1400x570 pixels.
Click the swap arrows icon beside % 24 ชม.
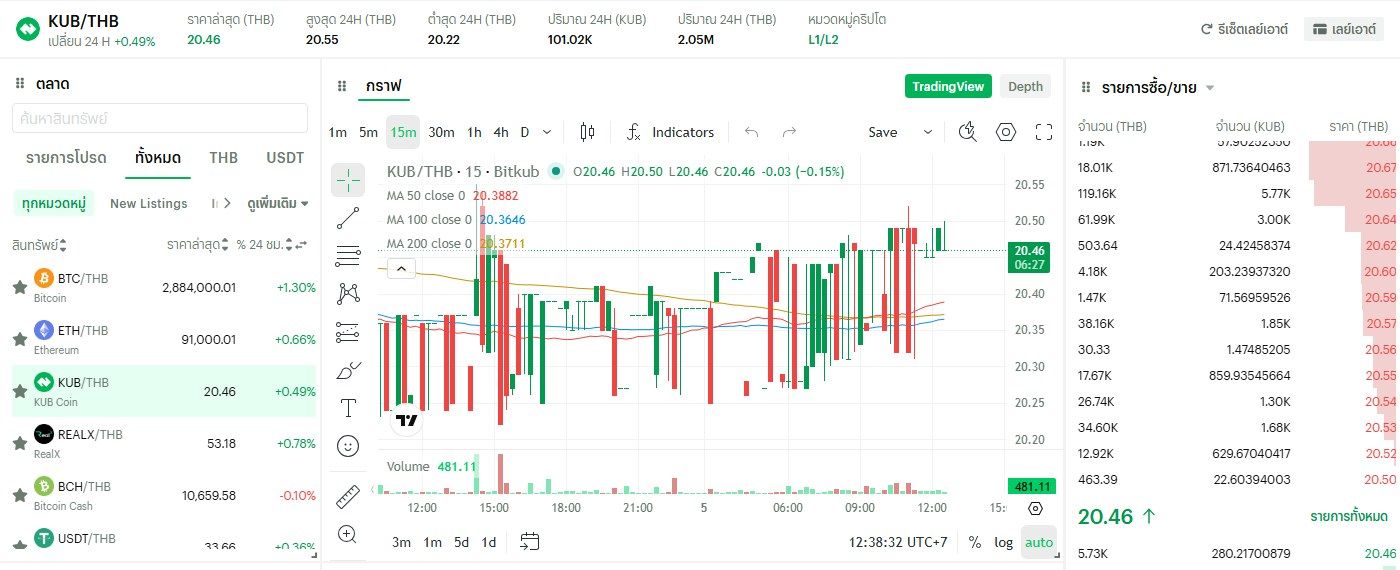point(302,245)
